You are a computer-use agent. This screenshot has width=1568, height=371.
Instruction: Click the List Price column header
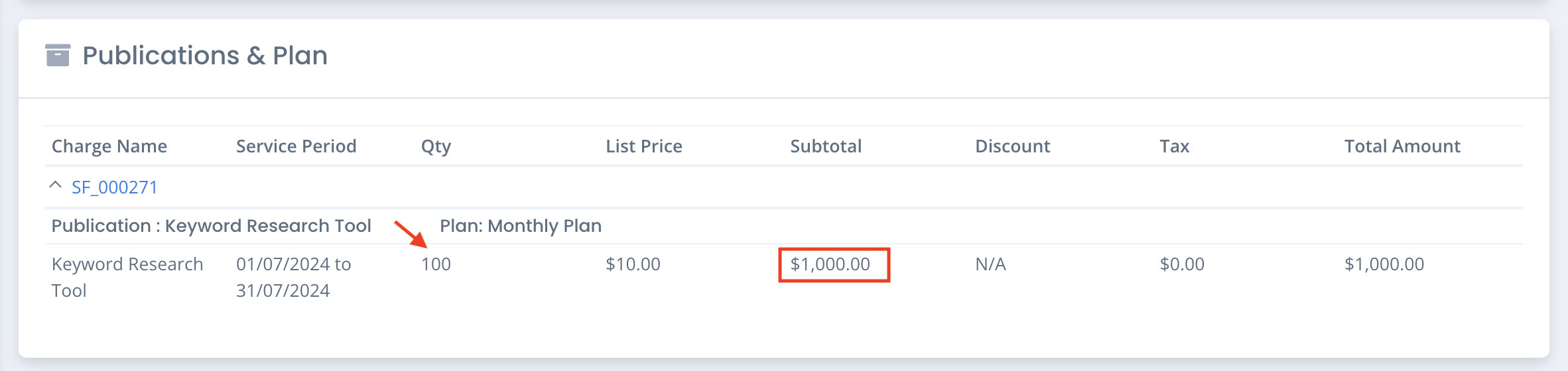click(x=643, y=146)
